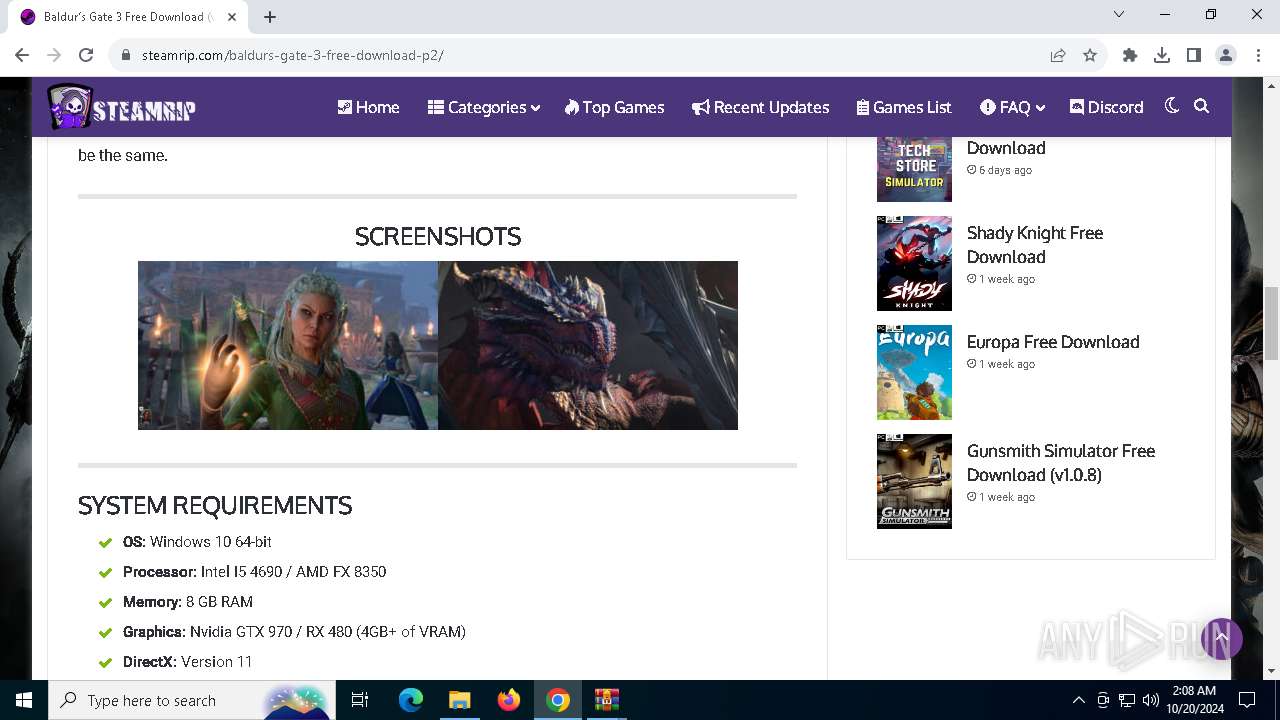Click the SteamRIP logo
This screenshot has height=720, width=1280.
coord(121,107)
